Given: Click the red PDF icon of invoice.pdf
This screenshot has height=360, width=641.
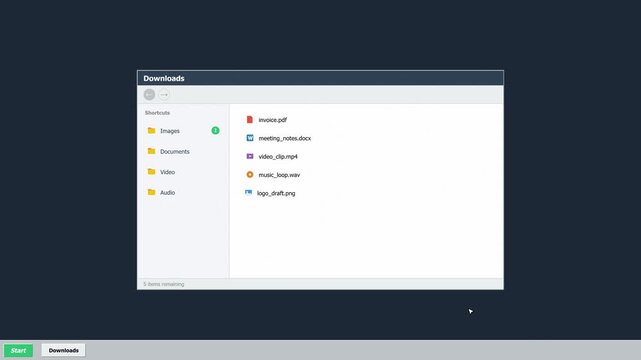Looking at the screenshot, I should (x=250, y=119).
